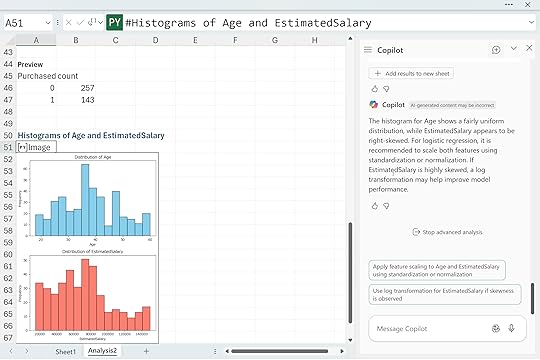
Task: Thumbs down the upper Copilot response
Action: tap(386, 89)
